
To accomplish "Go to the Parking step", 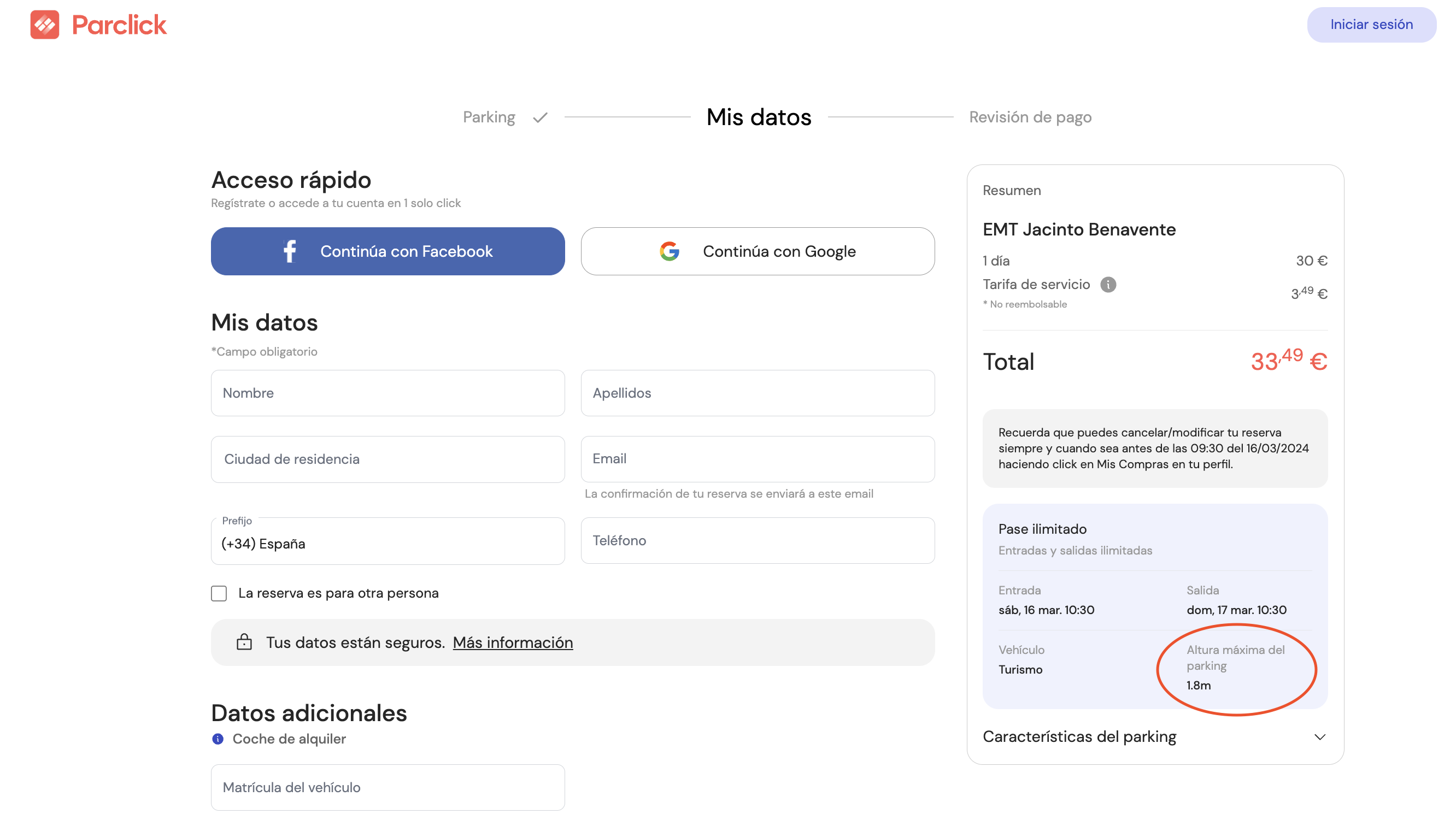I will tap(489, 117).
